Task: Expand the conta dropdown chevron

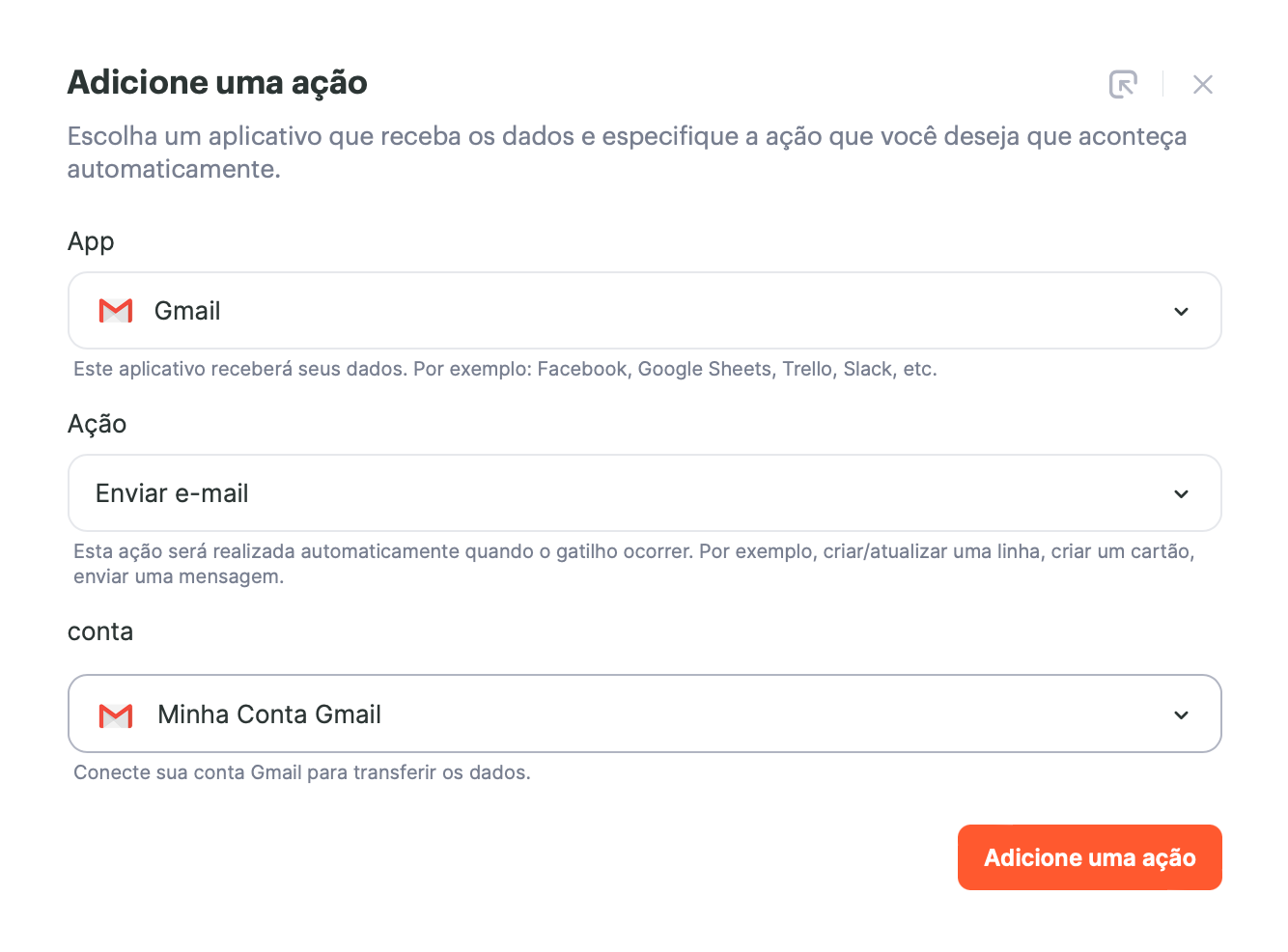Action: 1181,714
